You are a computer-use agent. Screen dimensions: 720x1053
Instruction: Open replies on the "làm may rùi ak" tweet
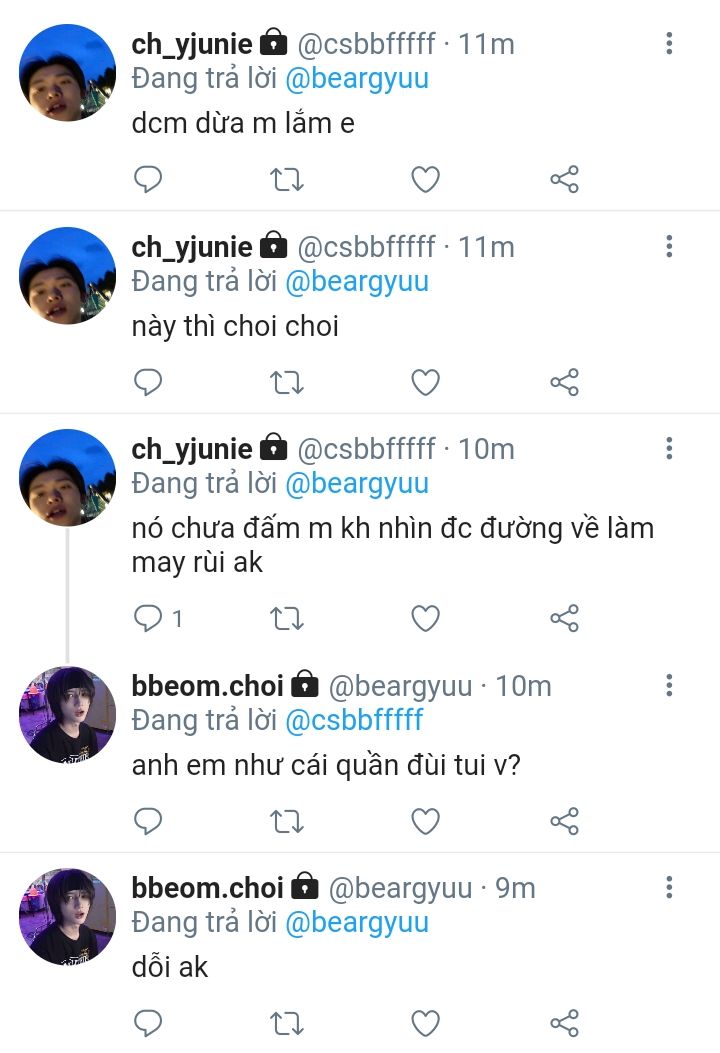pos(148,619)
